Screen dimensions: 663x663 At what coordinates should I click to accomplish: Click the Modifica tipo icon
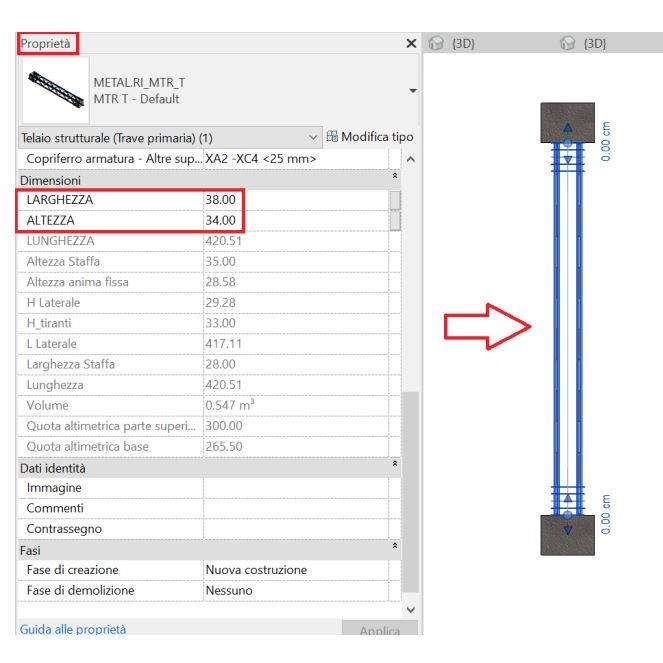333,137
